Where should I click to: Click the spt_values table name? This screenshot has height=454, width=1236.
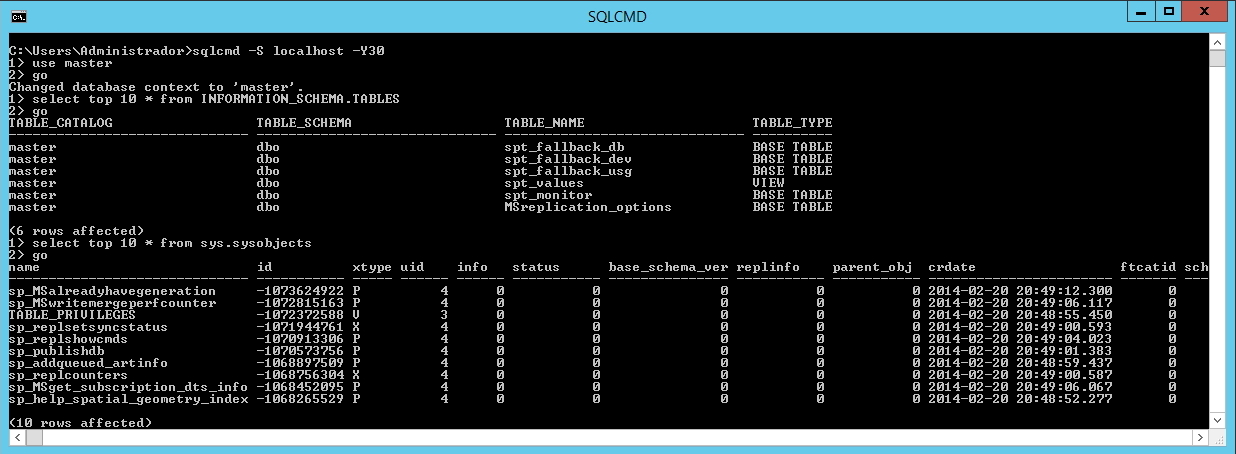pos(545,183)
